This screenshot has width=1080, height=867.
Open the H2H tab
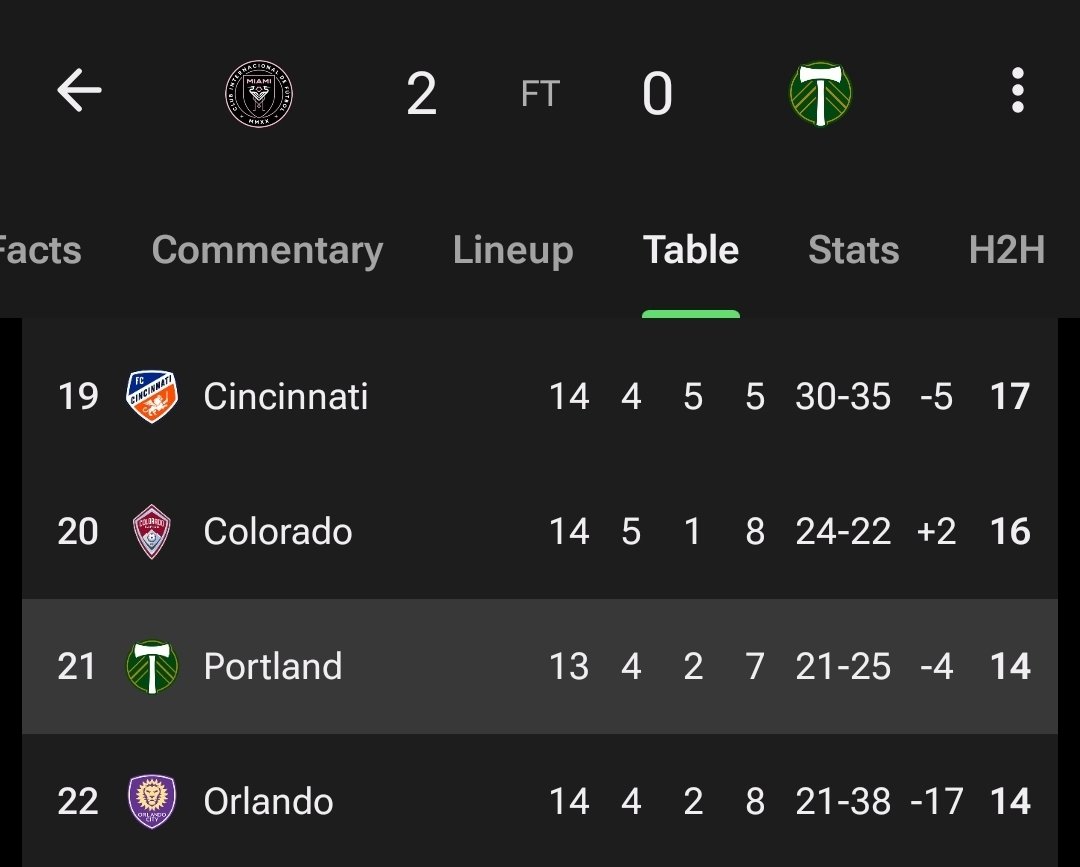(x=1007, y=249)
